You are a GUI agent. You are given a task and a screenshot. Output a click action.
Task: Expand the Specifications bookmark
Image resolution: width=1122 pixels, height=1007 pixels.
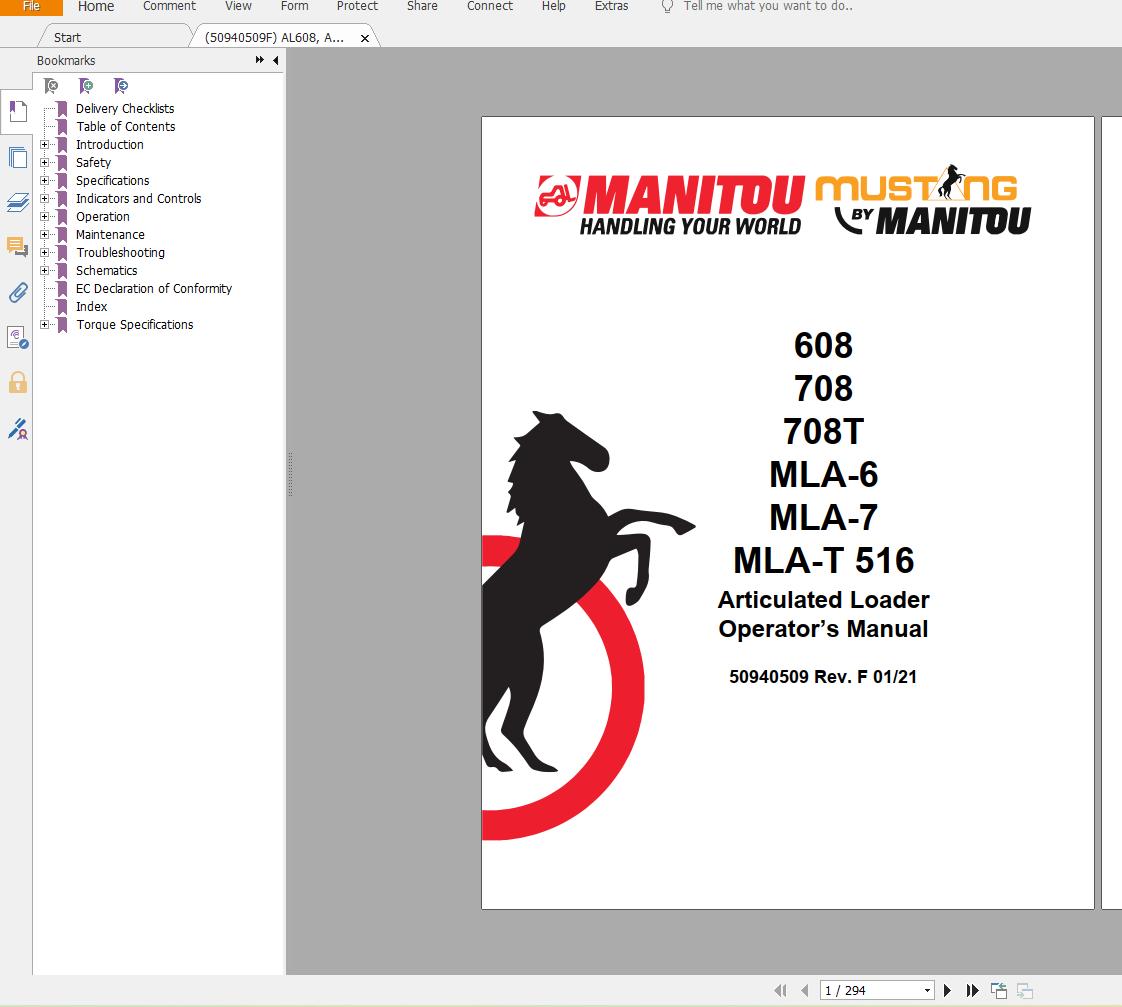[44, 180]
